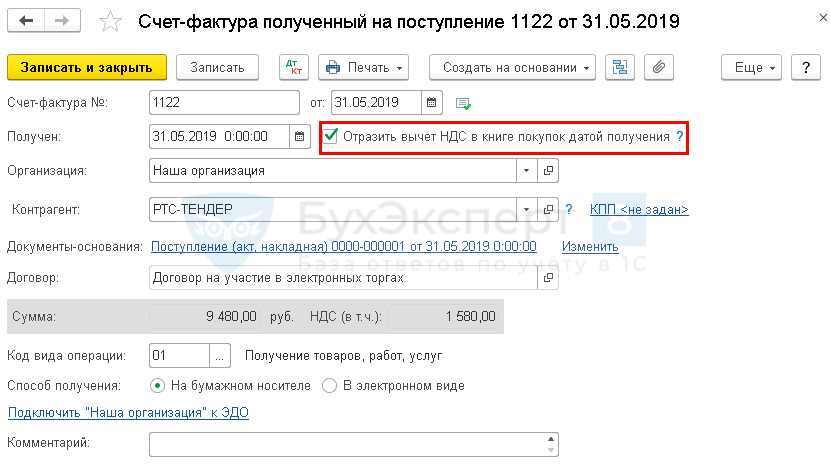Open the Контрагент record button
Image resolution: width=830 pixels, height=470 pixels.
point(548,210)
